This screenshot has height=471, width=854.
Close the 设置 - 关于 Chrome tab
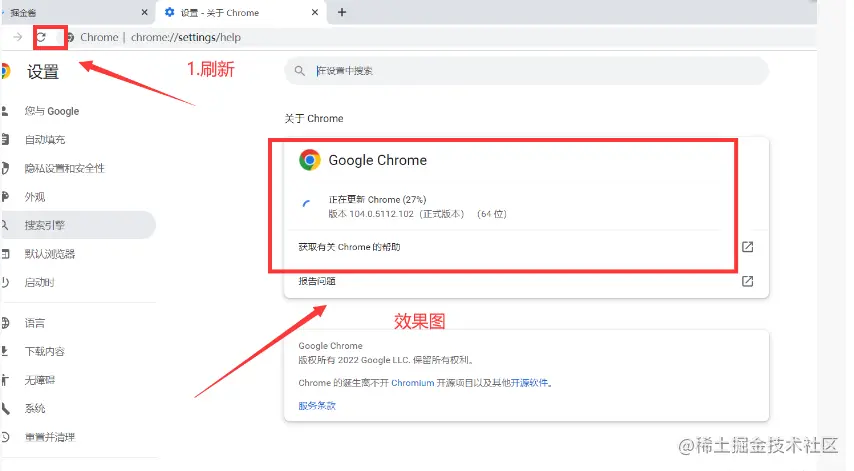tap(315, 12)
